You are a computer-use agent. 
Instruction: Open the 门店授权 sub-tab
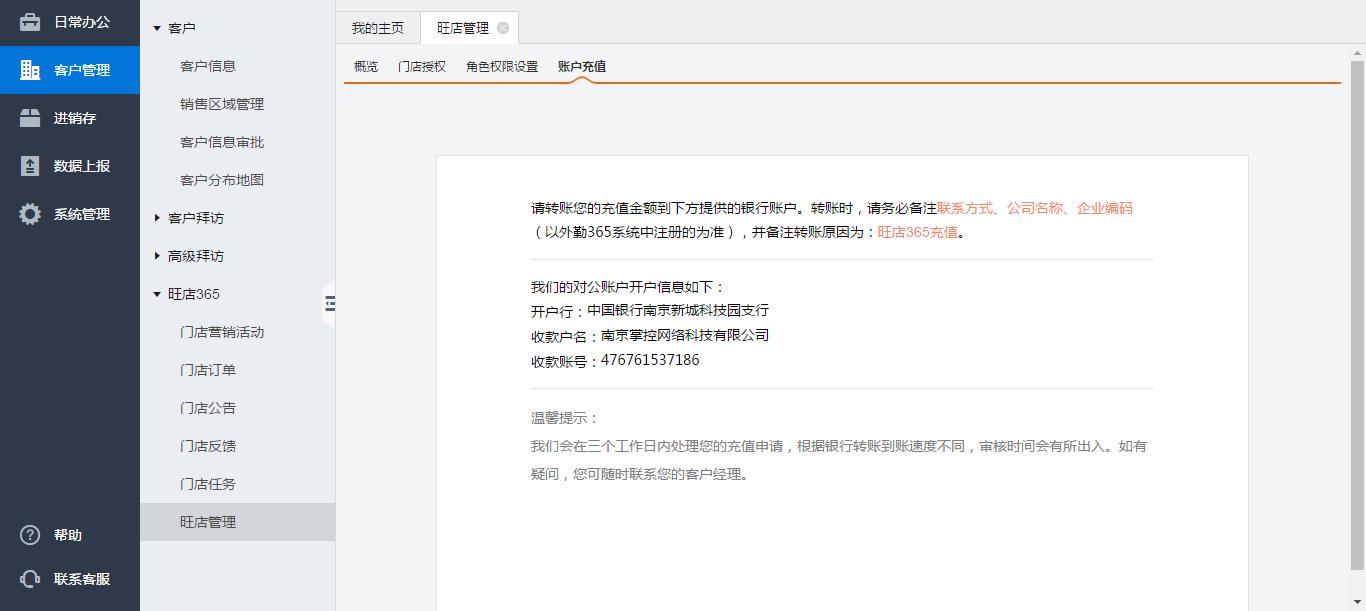pyautogui.click(x=422, y=66)
